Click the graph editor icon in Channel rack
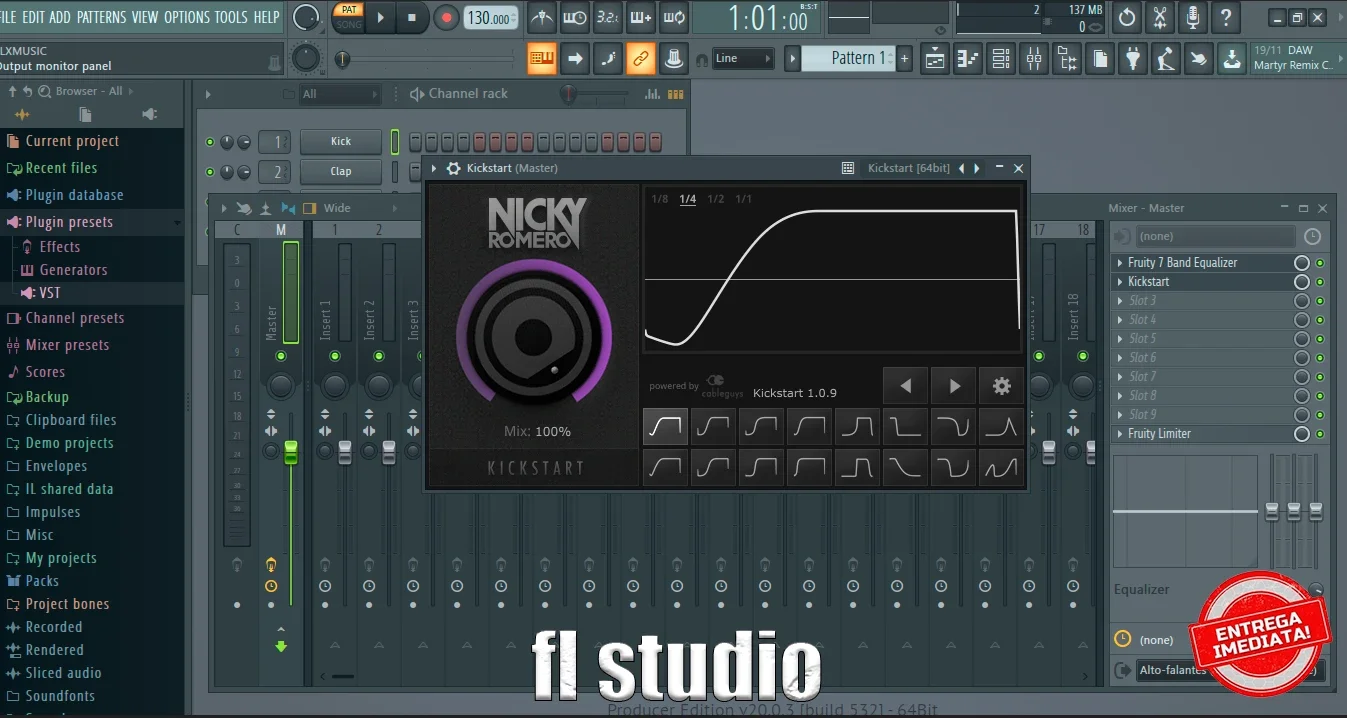Screen dimensions: 1347x718 pos(652,94)
